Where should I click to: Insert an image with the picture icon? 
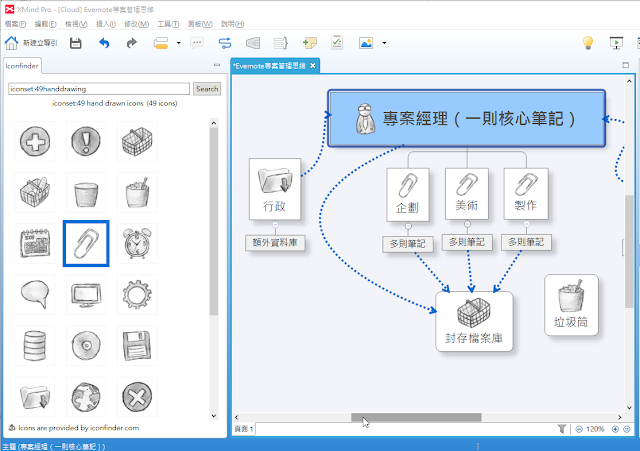[366, 43]
